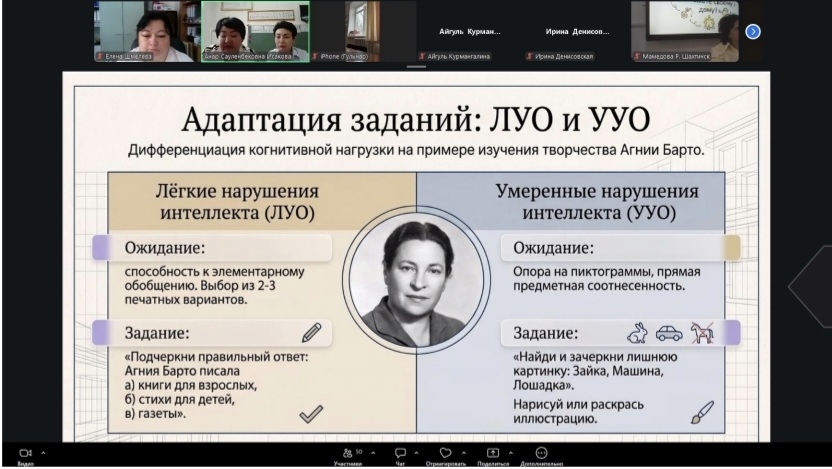This screenshot has height=469, width=832.
Task: Select Ирина Денисовская's participant tile
Action: click(577, 31)
